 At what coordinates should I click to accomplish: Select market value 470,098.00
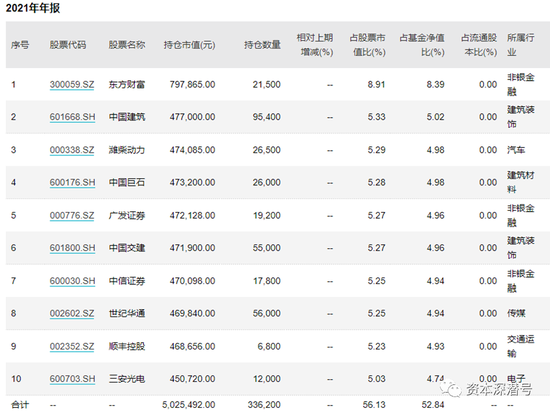pos(193,281)
